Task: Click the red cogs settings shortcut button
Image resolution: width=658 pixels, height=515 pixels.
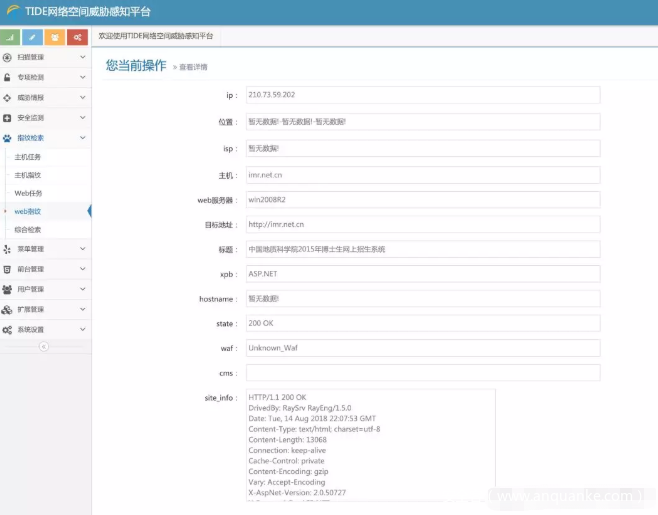Action: (x=78, y=38)
